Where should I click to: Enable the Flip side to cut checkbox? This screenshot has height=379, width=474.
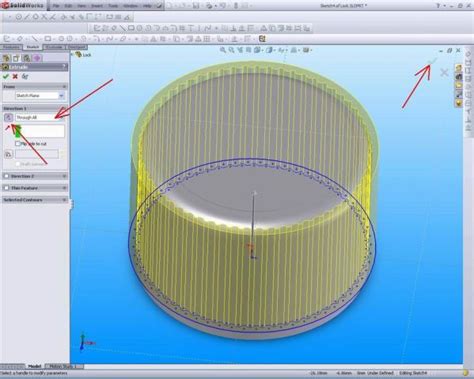click(x=18, y=144)
